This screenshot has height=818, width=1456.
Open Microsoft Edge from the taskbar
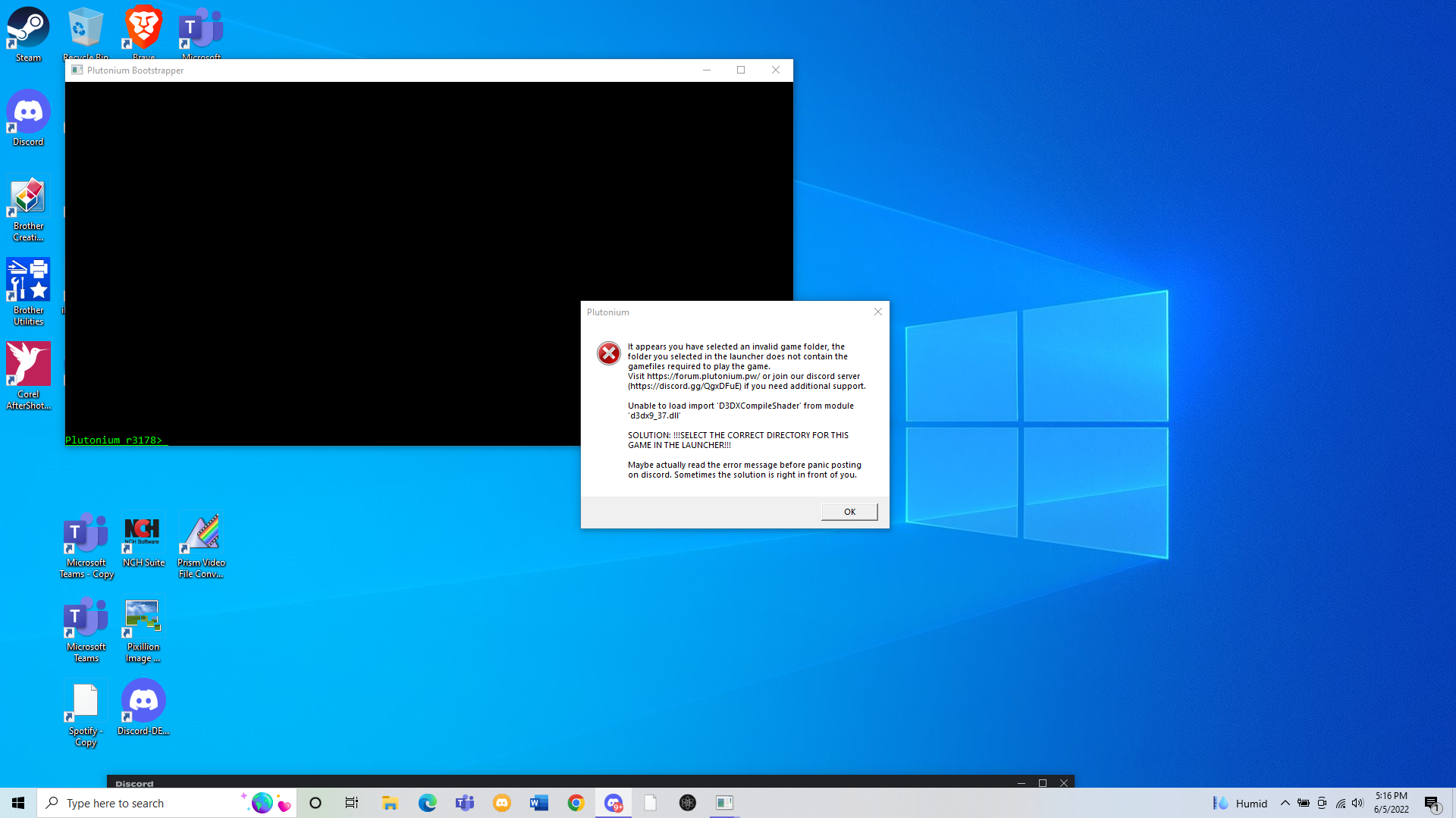(427, 803)
